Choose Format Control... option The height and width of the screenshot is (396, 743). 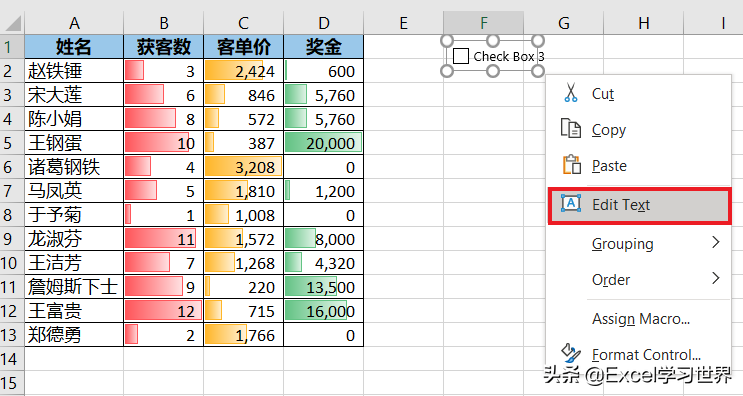click(638, 354)
